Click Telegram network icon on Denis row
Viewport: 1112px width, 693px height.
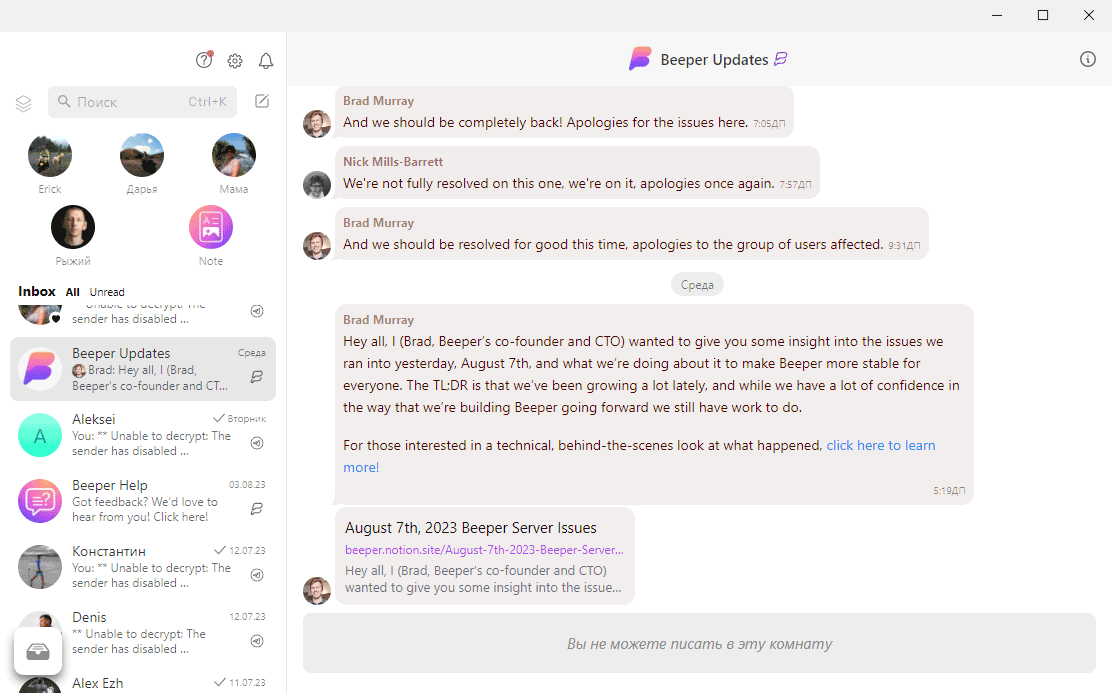point(257,641)
